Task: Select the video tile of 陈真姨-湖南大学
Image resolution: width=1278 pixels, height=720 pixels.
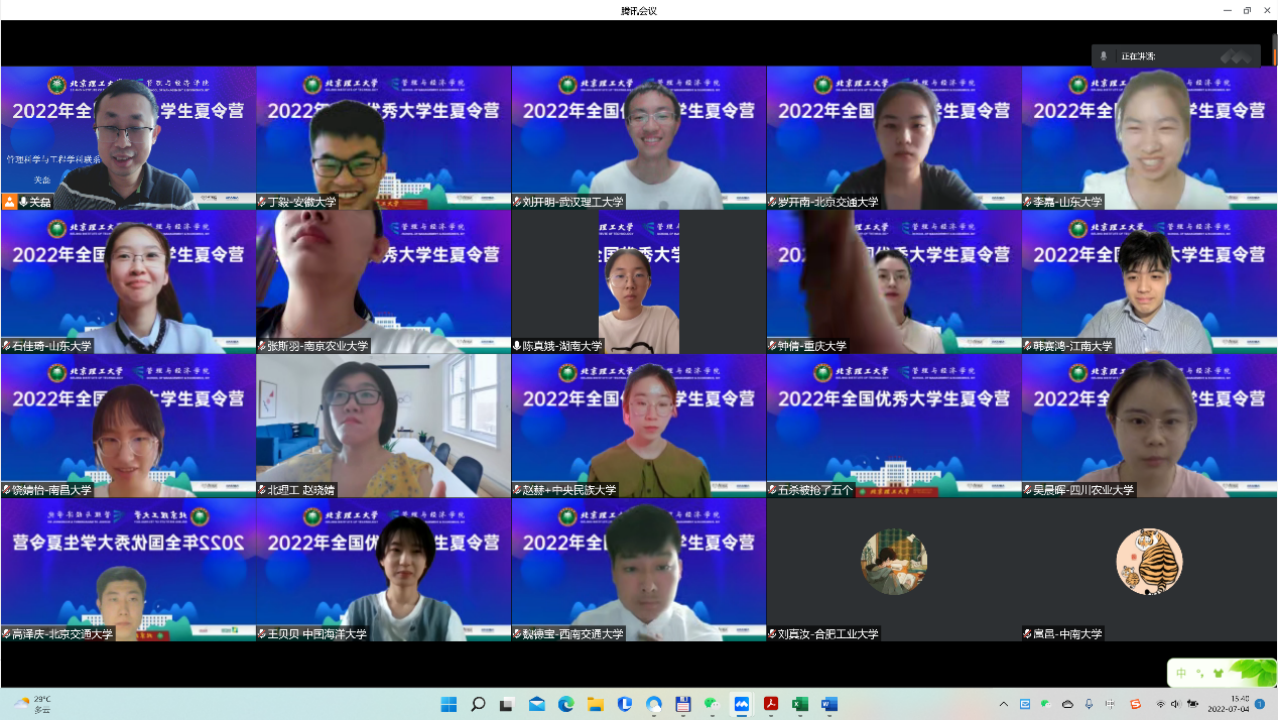Action: pyautogui.click(x=639, y=282)
